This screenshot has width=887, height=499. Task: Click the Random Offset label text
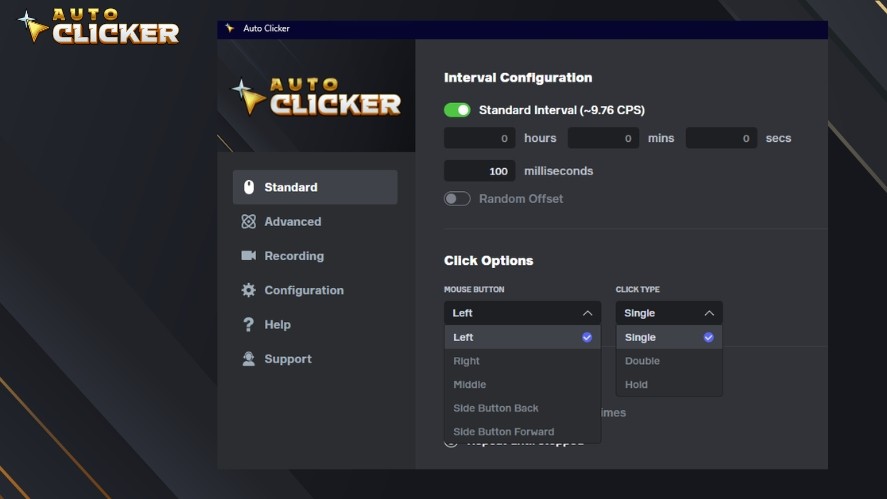pyautogui.click(x=521, y=199)
